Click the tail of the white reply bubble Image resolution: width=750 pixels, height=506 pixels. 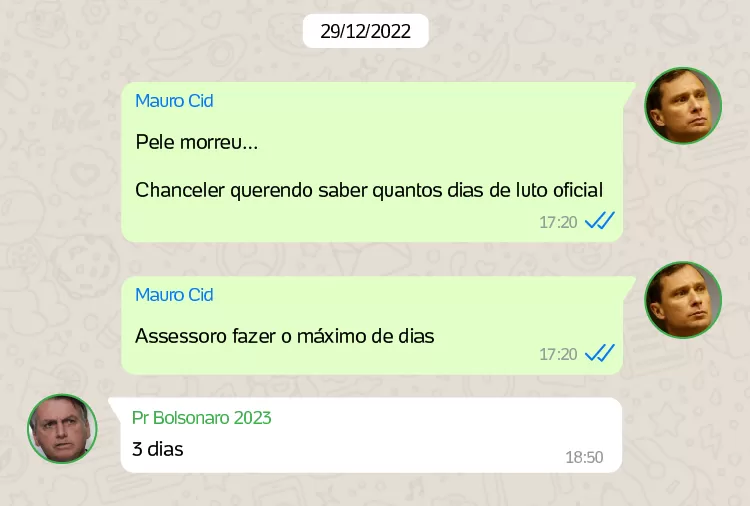coord(115,404)
